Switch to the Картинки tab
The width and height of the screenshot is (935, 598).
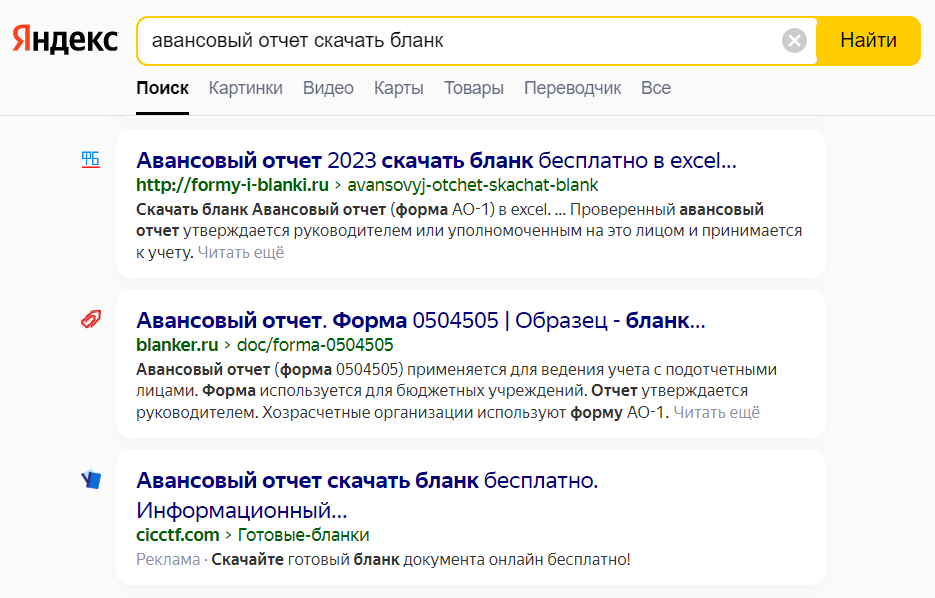[x=246, y=88]
